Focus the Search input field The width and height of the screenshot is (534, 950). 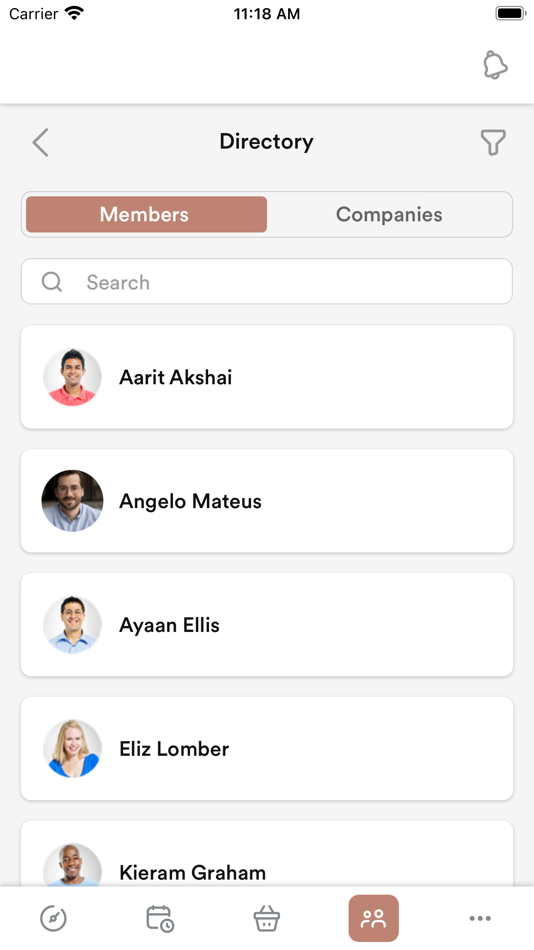click(x=267, y=281)
